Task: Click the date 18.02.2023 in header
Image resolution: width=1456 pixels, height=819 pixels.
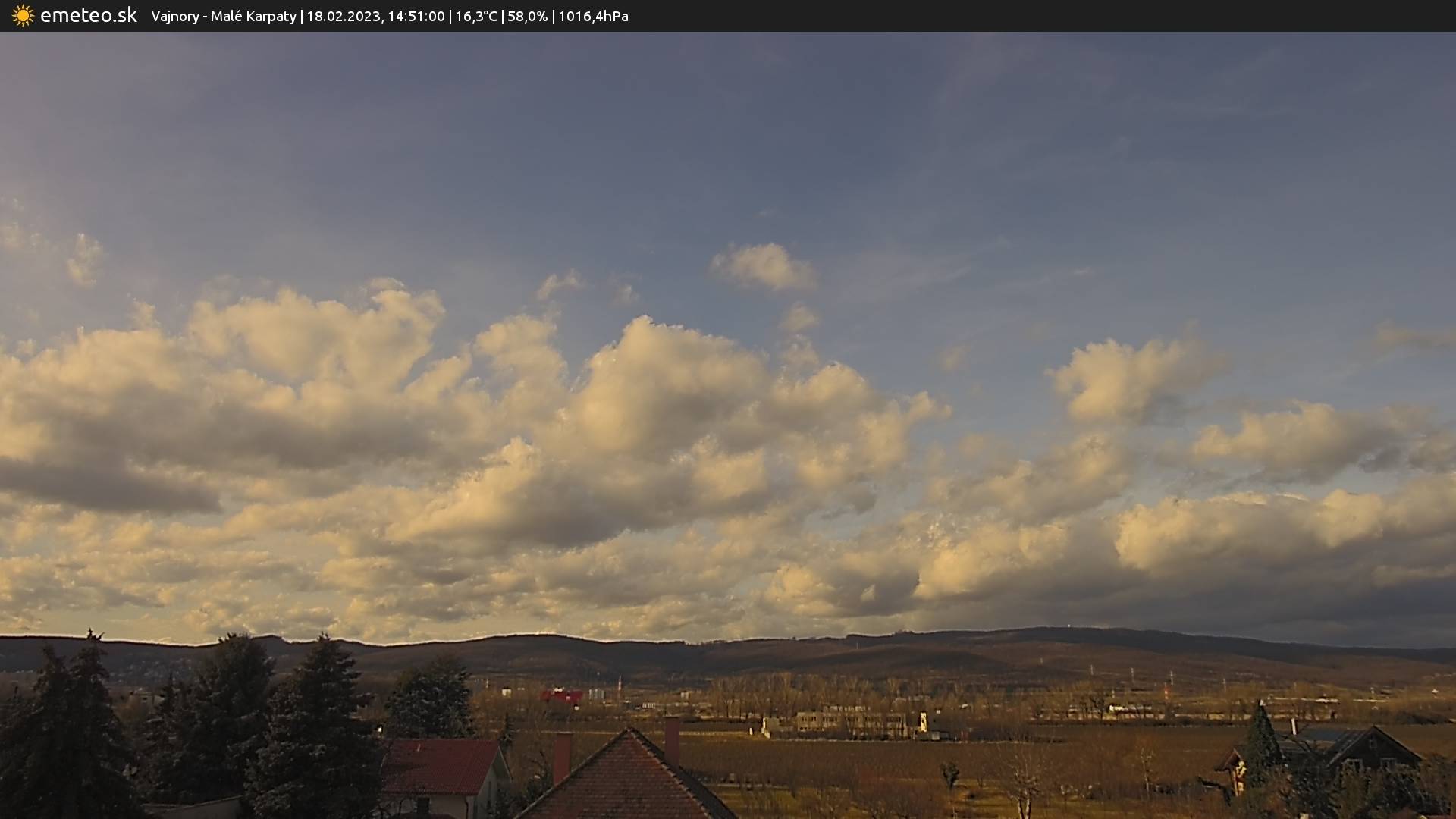Action: pyautogui.click(x=343, y=17)
